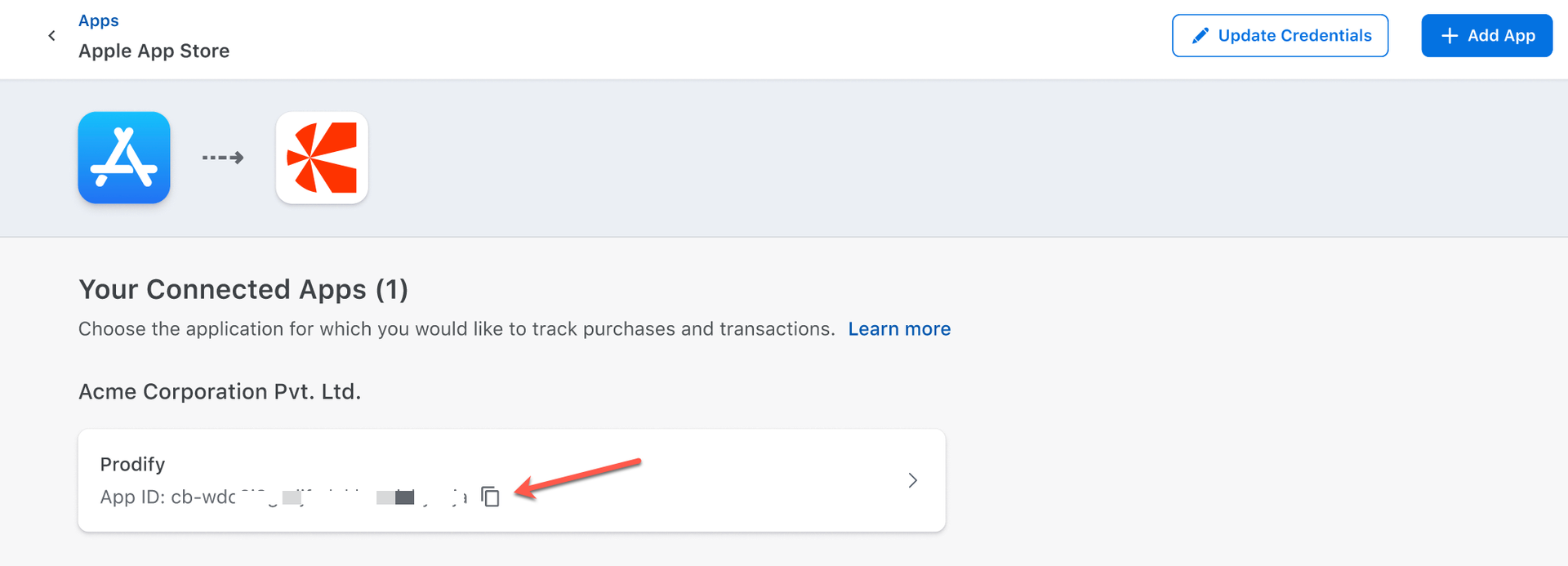Select the Prodify app name
This screenshot has height=566, width=1568.
point(132,464)
